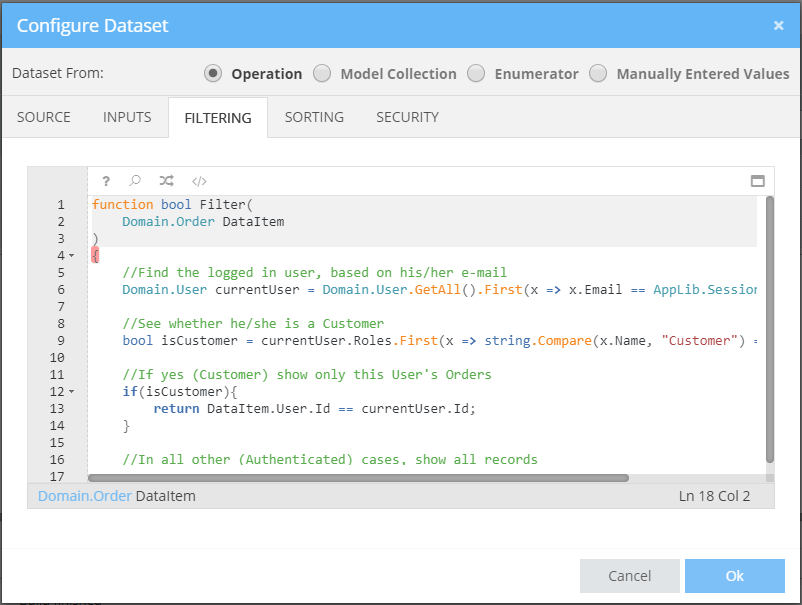Confirm the dataset with the Ok button

point(734,575)
